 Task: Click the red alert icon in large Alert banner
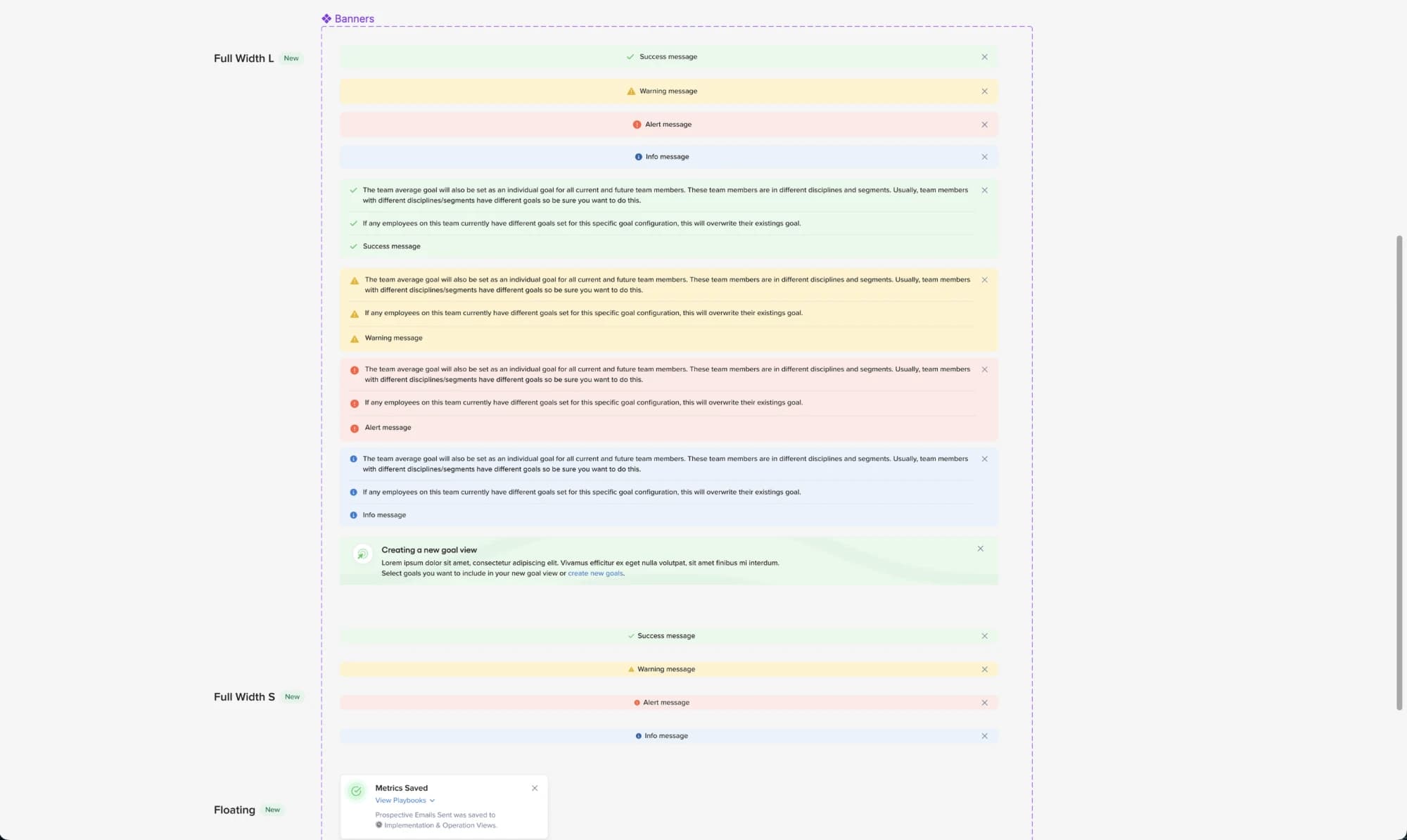point(637,125)
